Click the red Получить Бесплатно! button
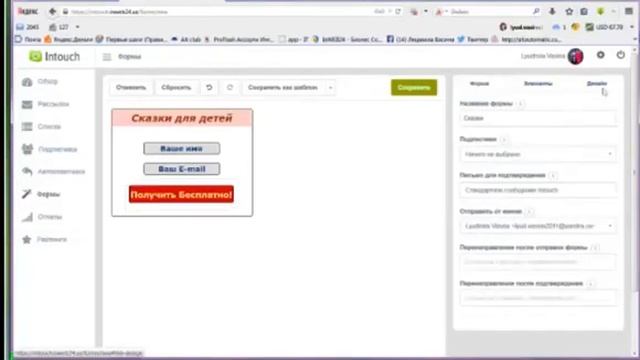640x360 pixels. pyautogui.click(x=181, y=195)
